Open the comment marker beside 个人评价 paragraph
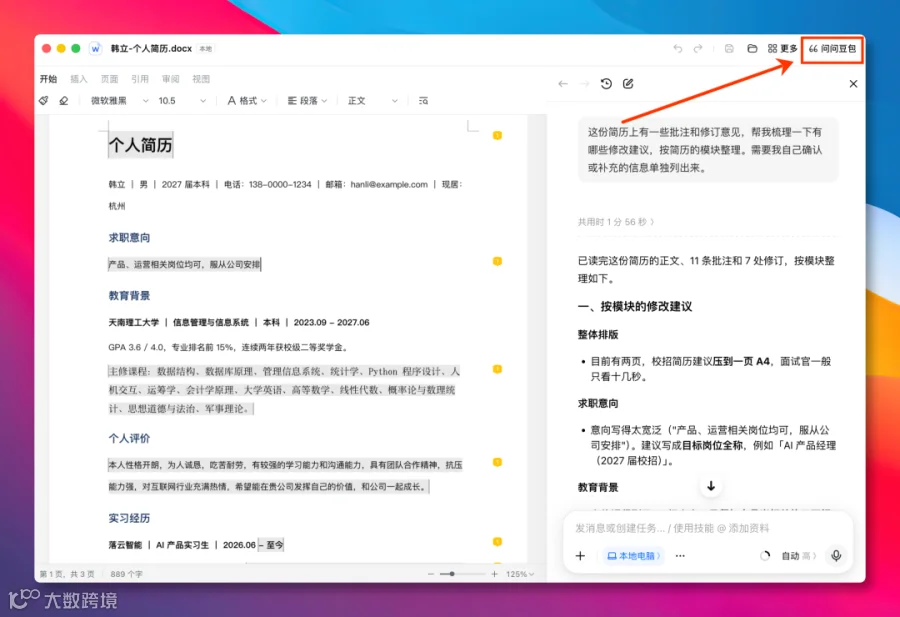Viewport: 900px width, 617px height. [498, 462]
